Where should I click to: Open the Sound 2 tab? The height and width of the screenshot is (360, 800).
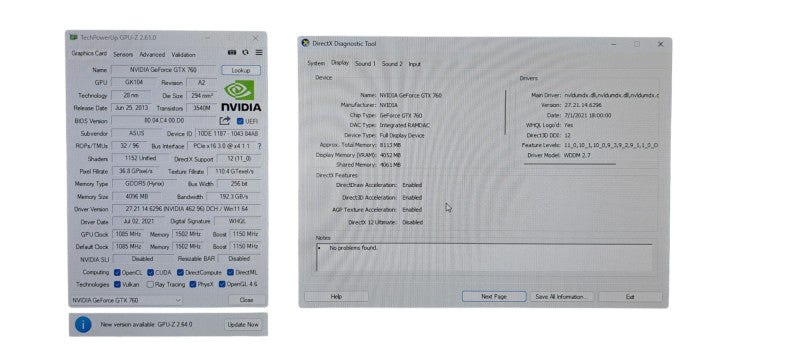coord(392,64)
